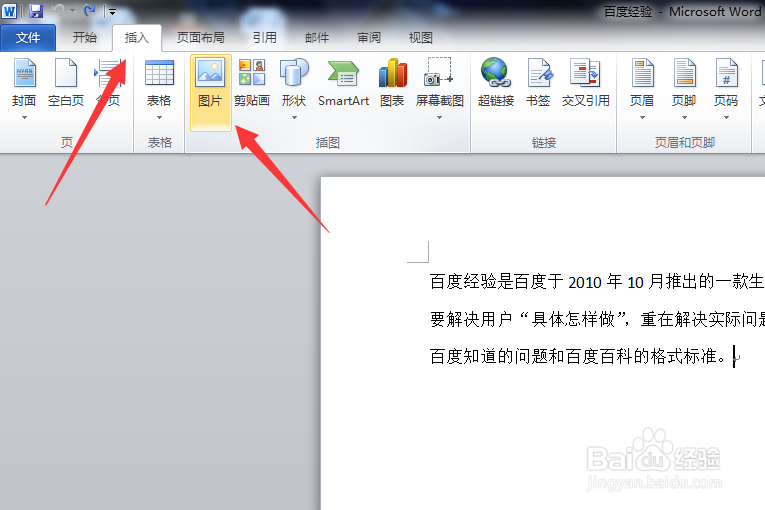The image size is (765, 510).
Task: Insert a 图表 chart
Action: tap(392, 82)
